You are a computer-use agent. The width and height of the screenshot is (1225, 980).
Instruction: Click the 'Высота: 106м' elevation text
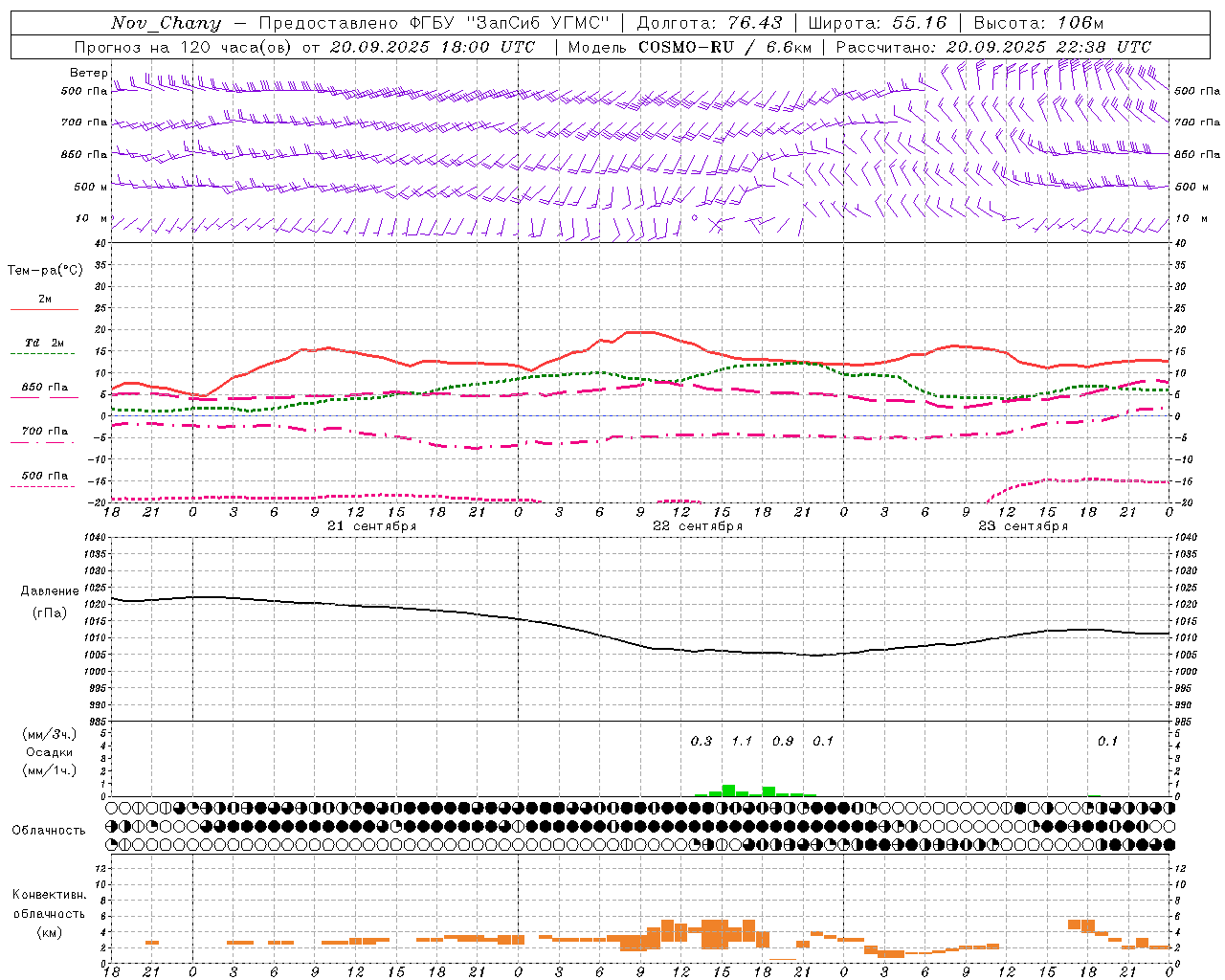point(1038,23)
